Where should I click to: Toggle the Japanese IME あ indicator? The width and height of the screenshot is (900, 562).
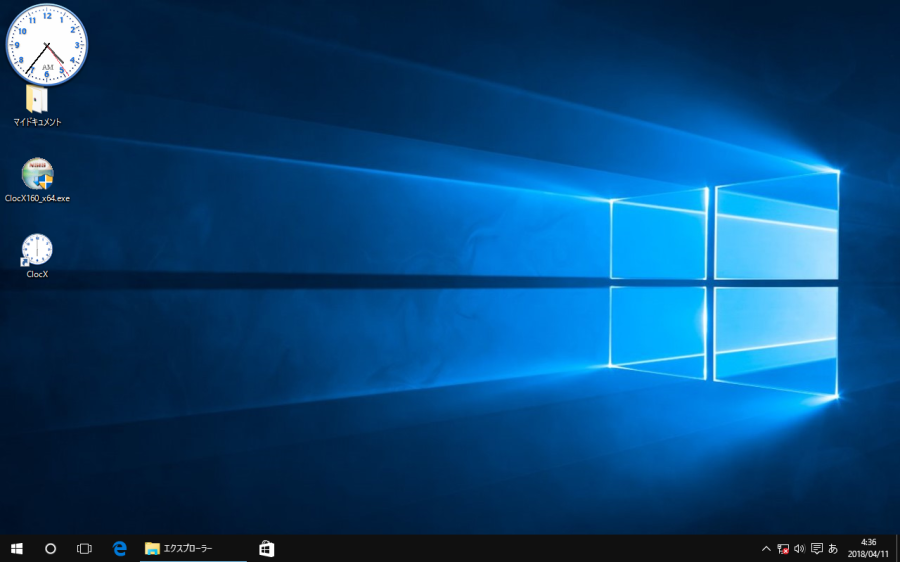pyautogui.click(x=833, y=549)
